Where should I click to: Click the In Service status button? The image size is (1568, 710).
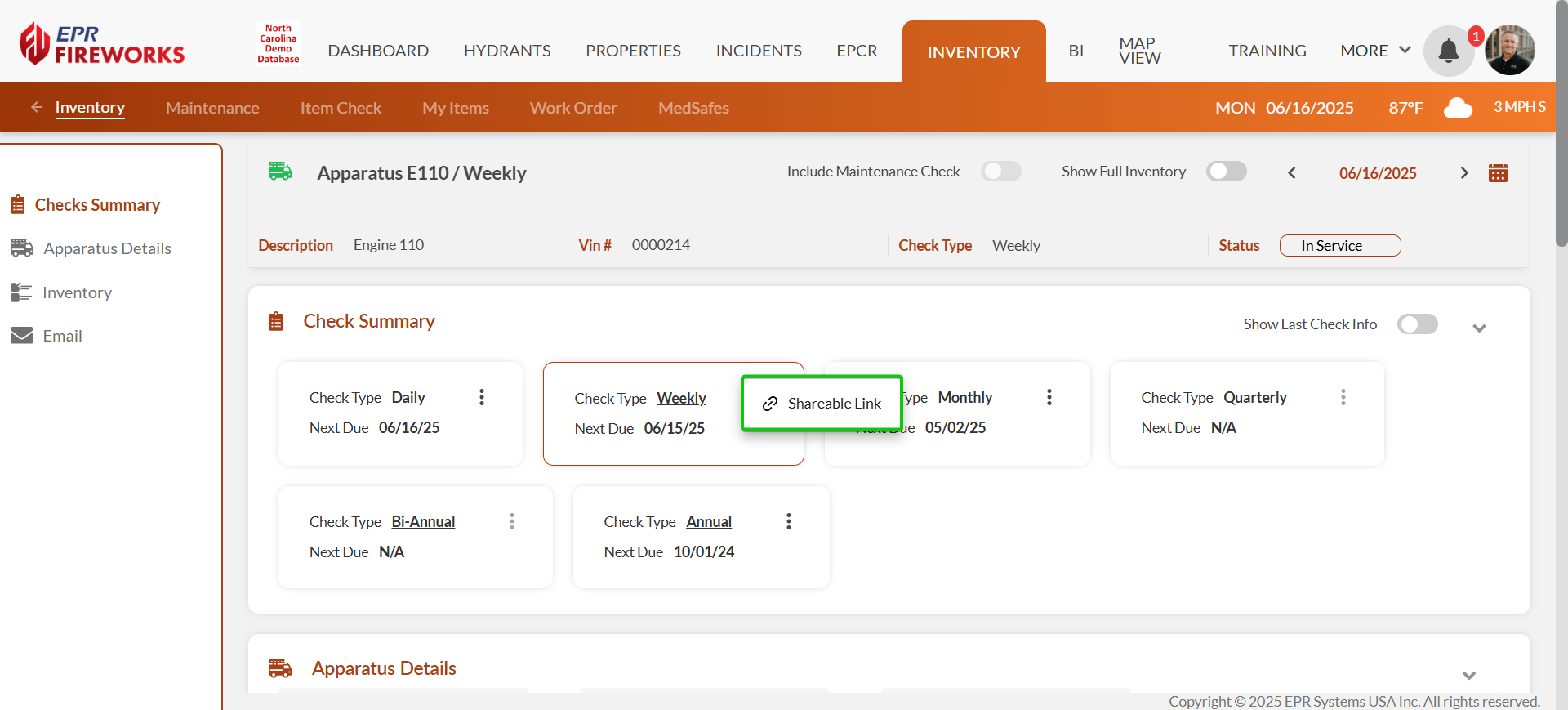pos(1339,246)
